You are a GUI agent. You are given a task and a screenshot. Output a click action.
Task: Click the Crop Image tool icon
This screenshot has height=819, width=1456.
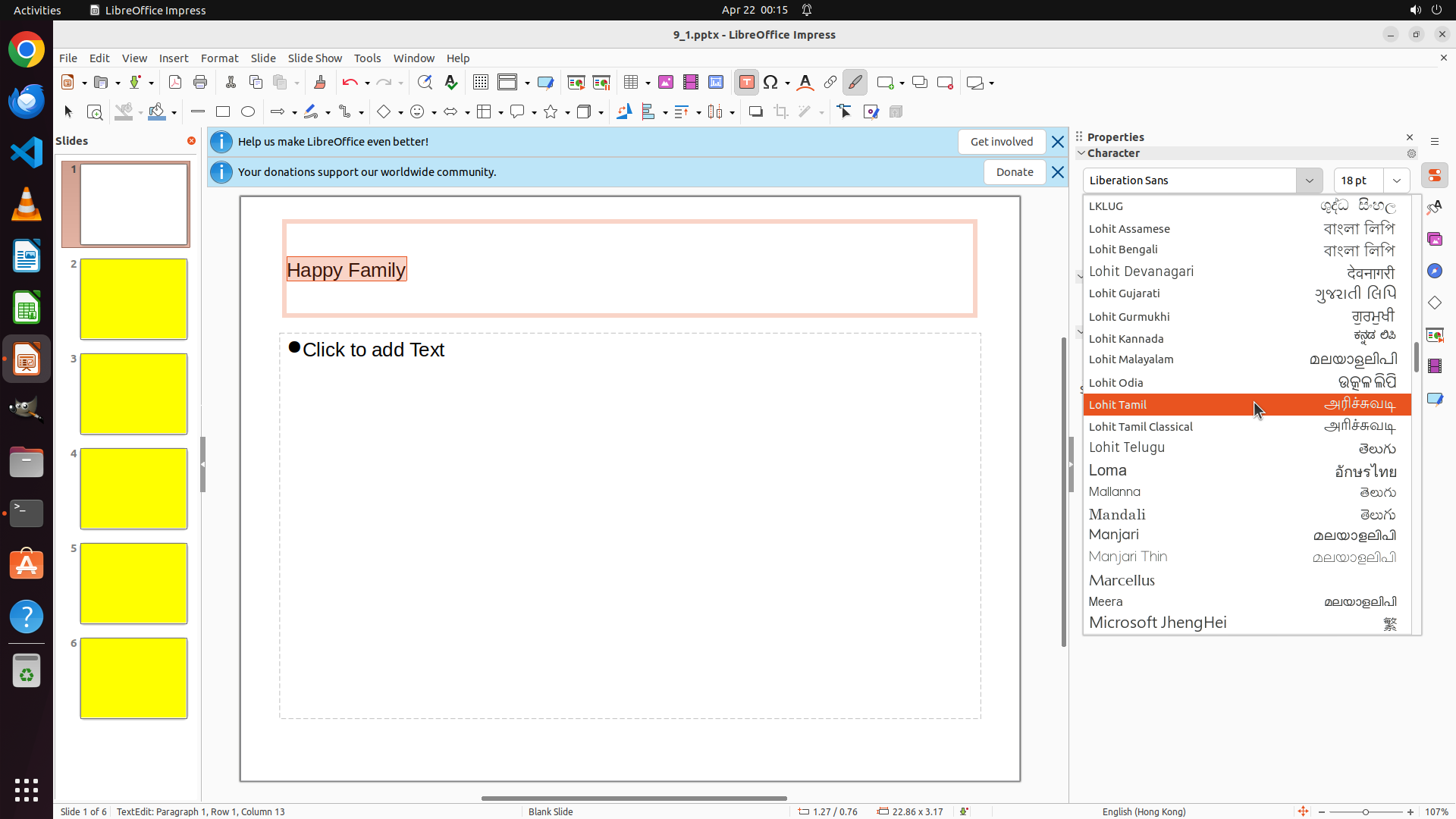(780, 112)
